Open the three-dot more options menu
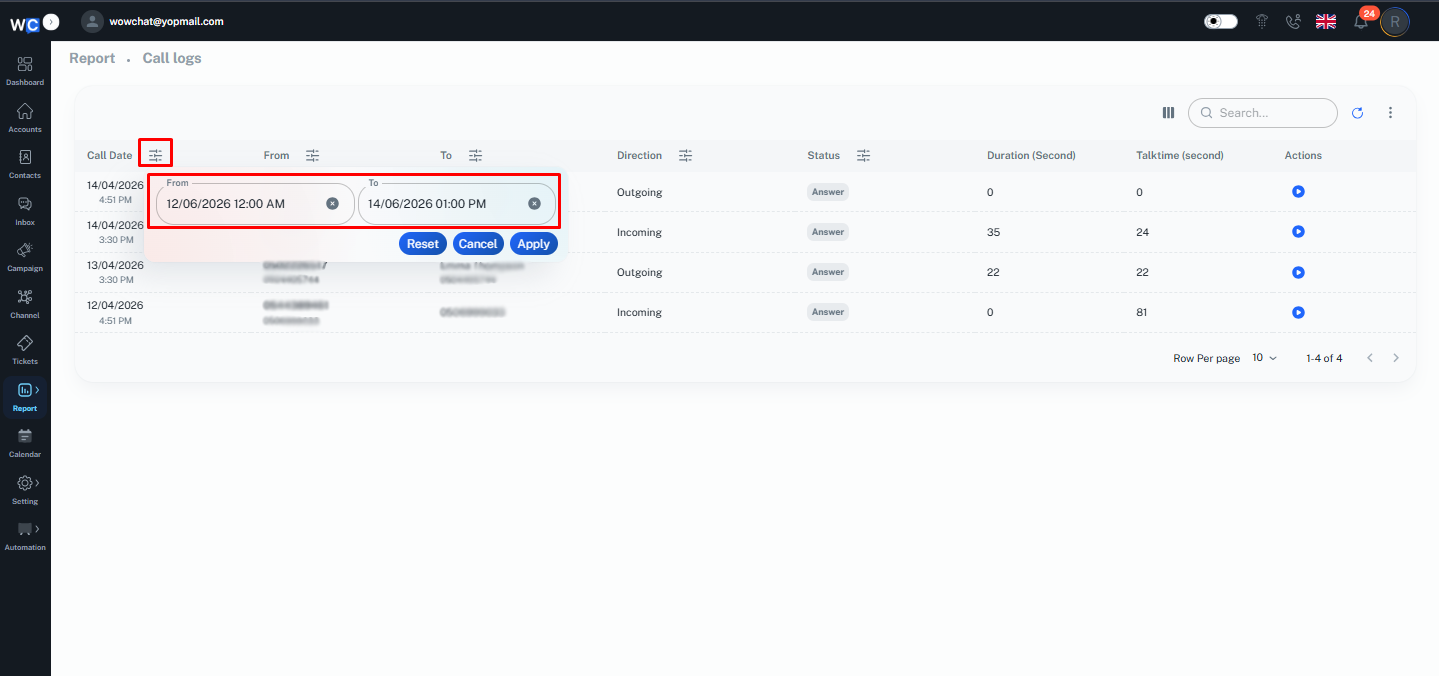The height and width of the screenshot is (676, 1439). (1390, 113)
